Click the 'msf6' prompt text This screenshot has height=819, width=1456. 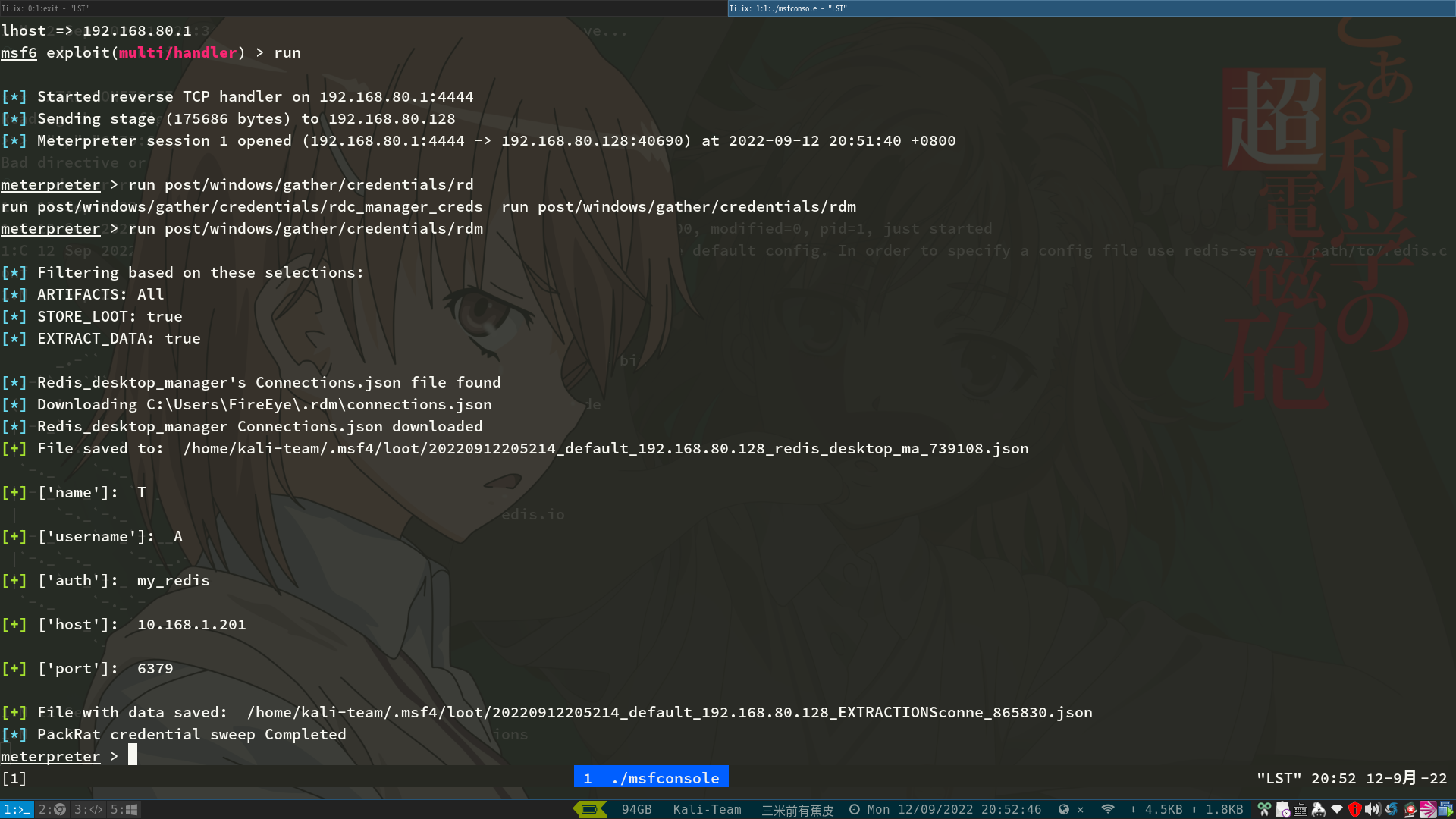coord(18,52)
